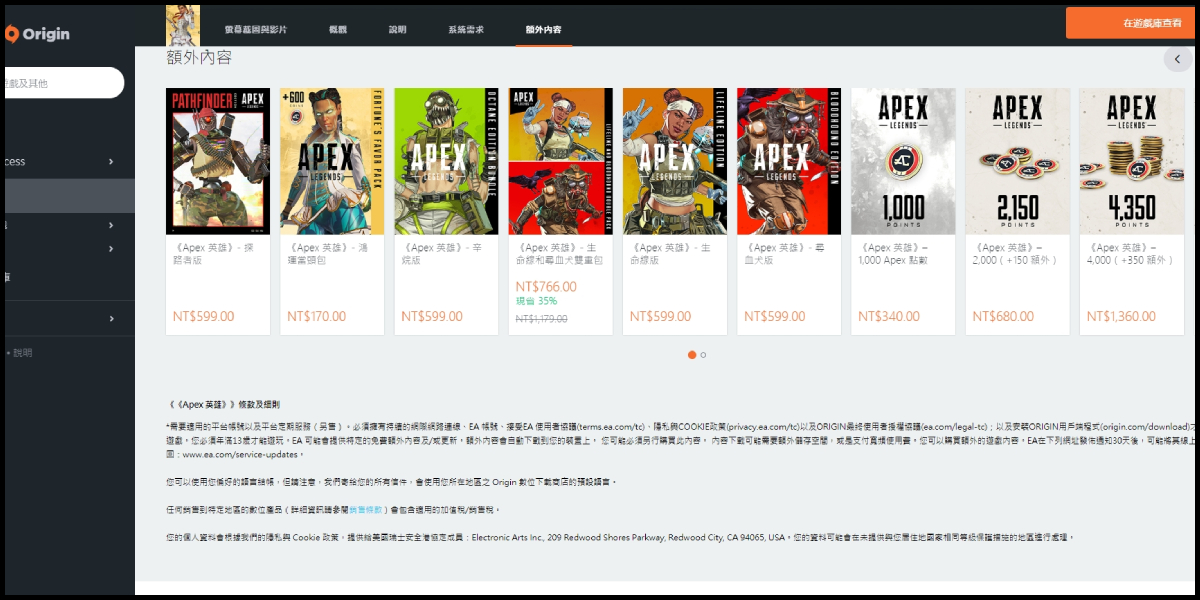Click the NT$680.00 price

(1003, 316)
